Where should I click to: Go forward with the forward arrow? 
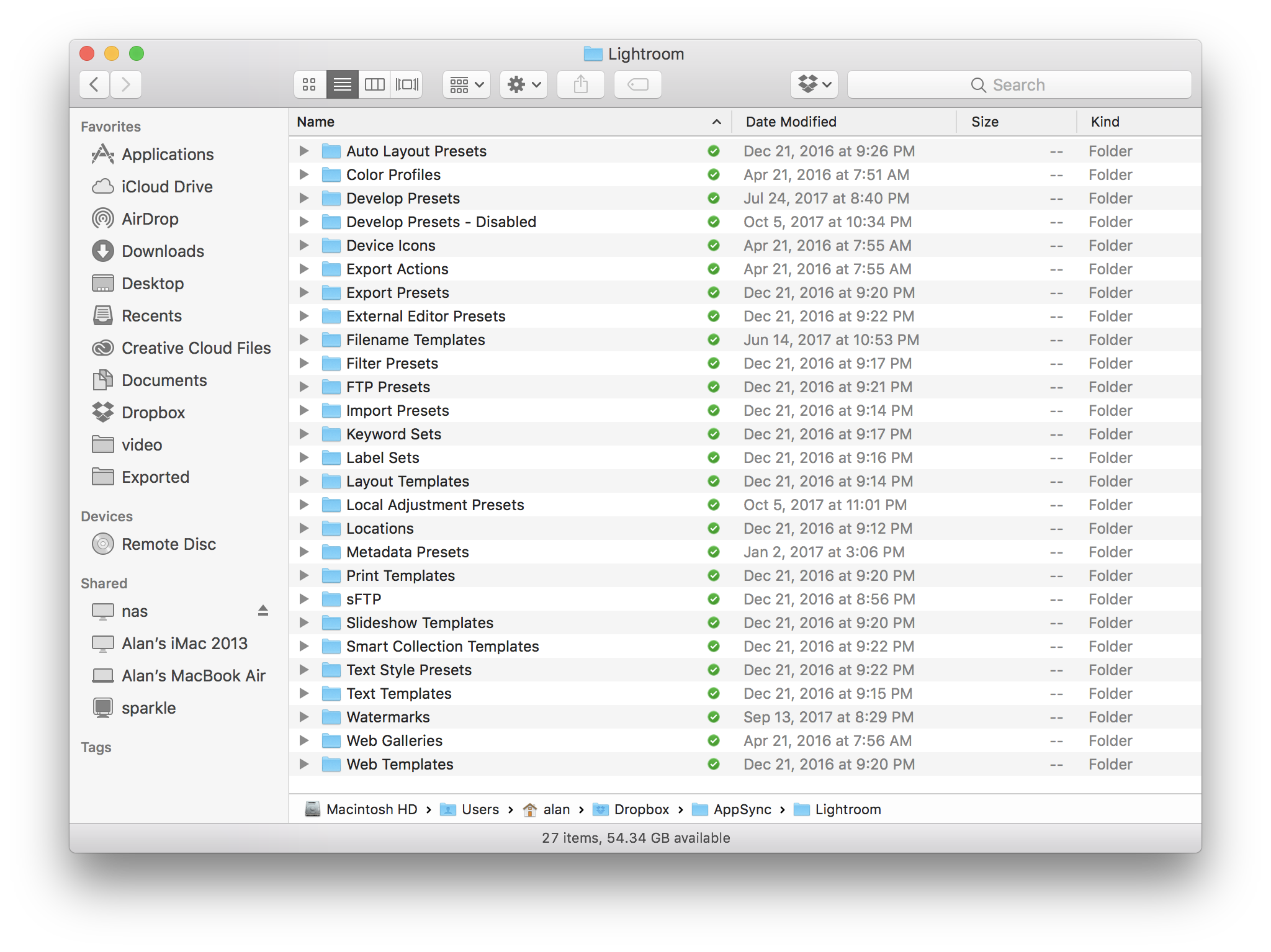click(126, 84)
